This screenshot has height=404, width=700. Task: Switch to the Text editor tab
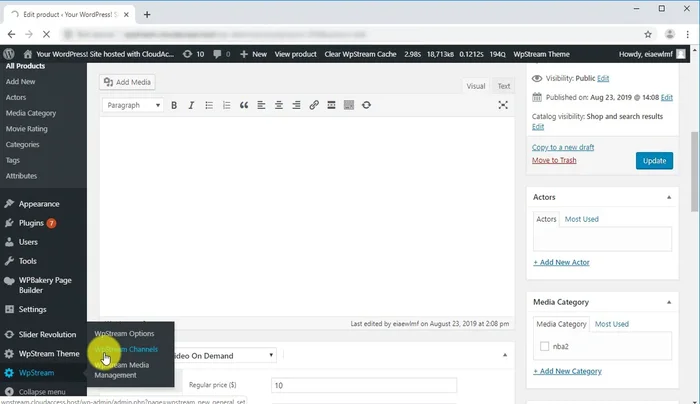click(503, 86)
